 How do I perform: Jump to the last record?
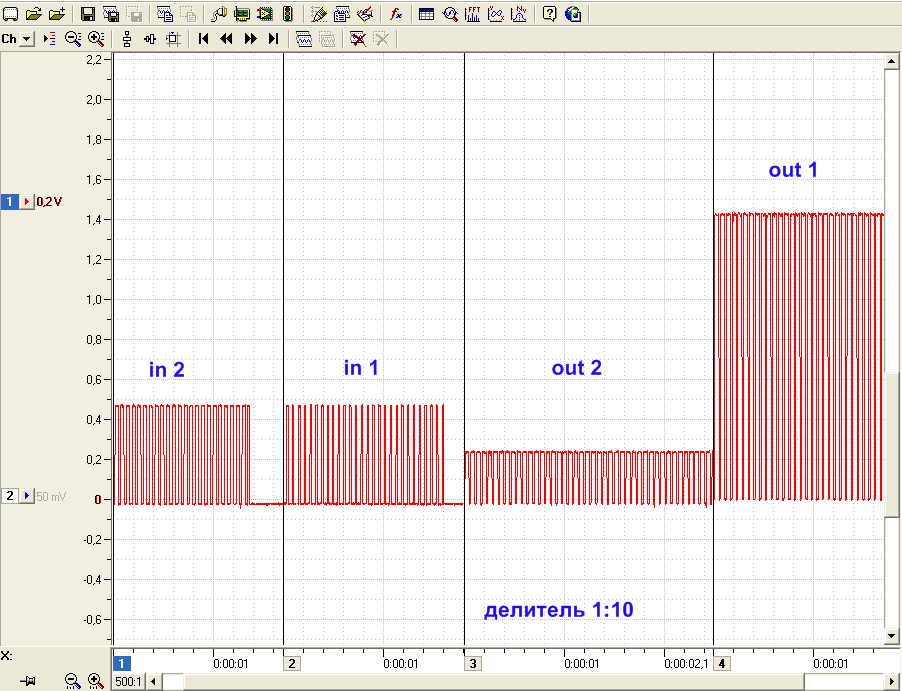274,39
